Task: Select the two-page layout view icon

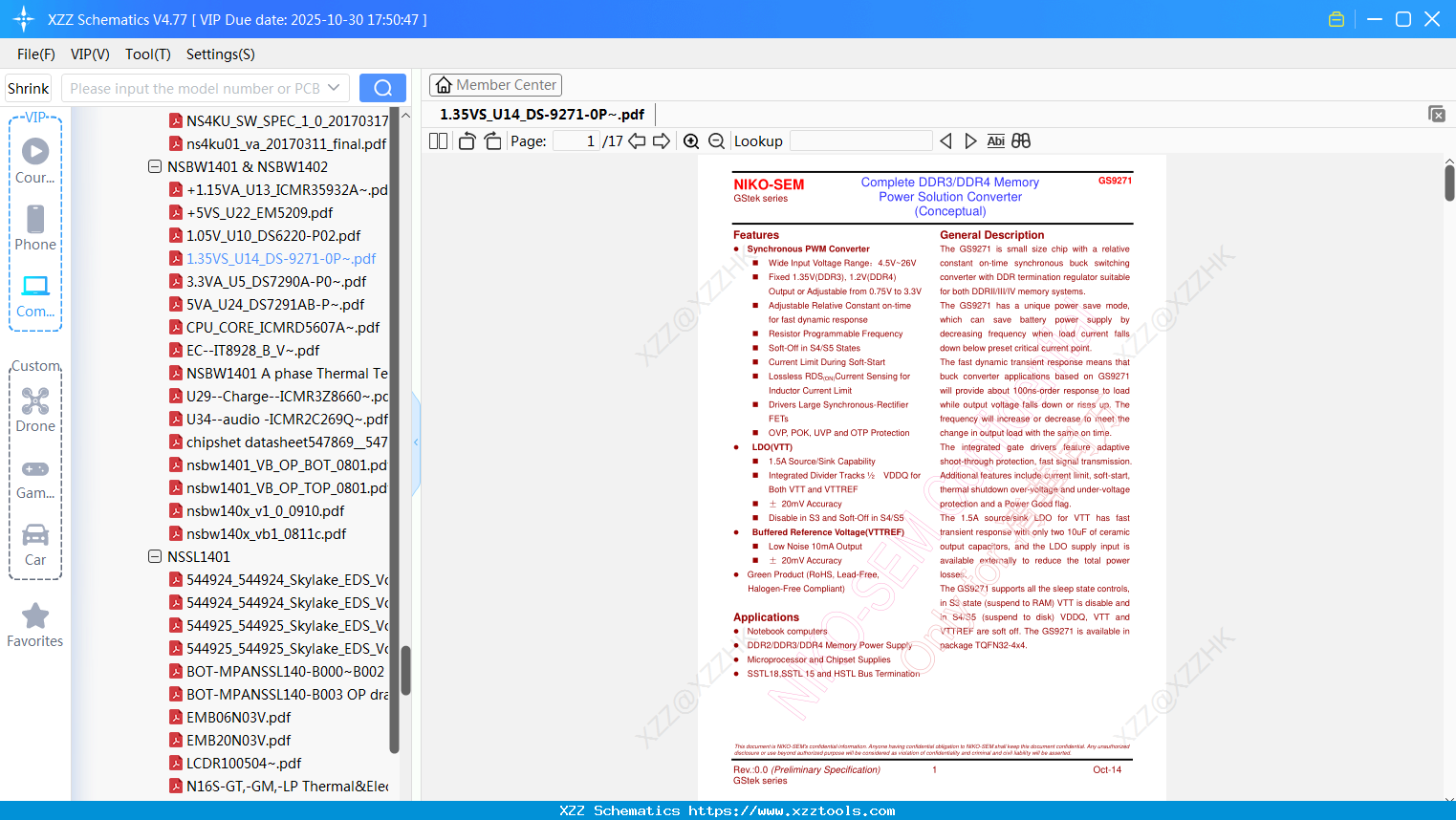Action: click(x=438, y=140)
